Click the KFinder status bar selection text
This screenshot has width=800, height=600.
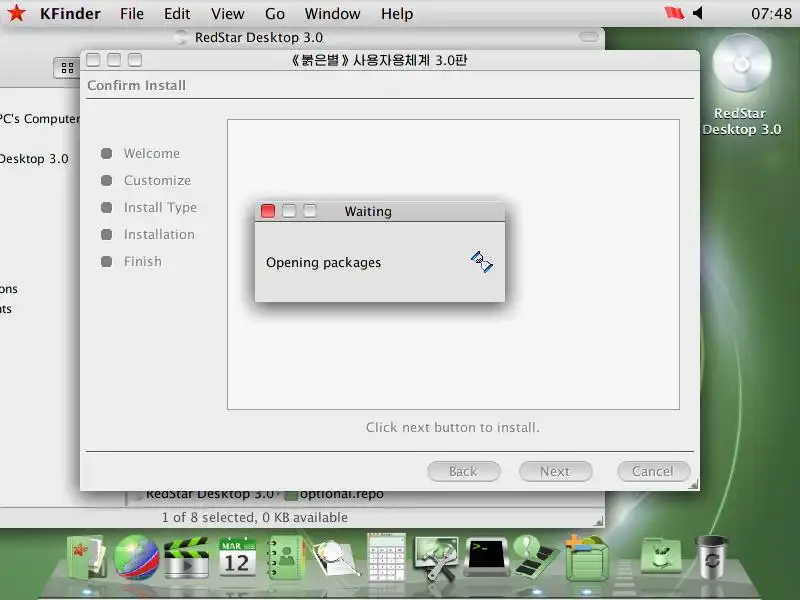tap(255, 517)
